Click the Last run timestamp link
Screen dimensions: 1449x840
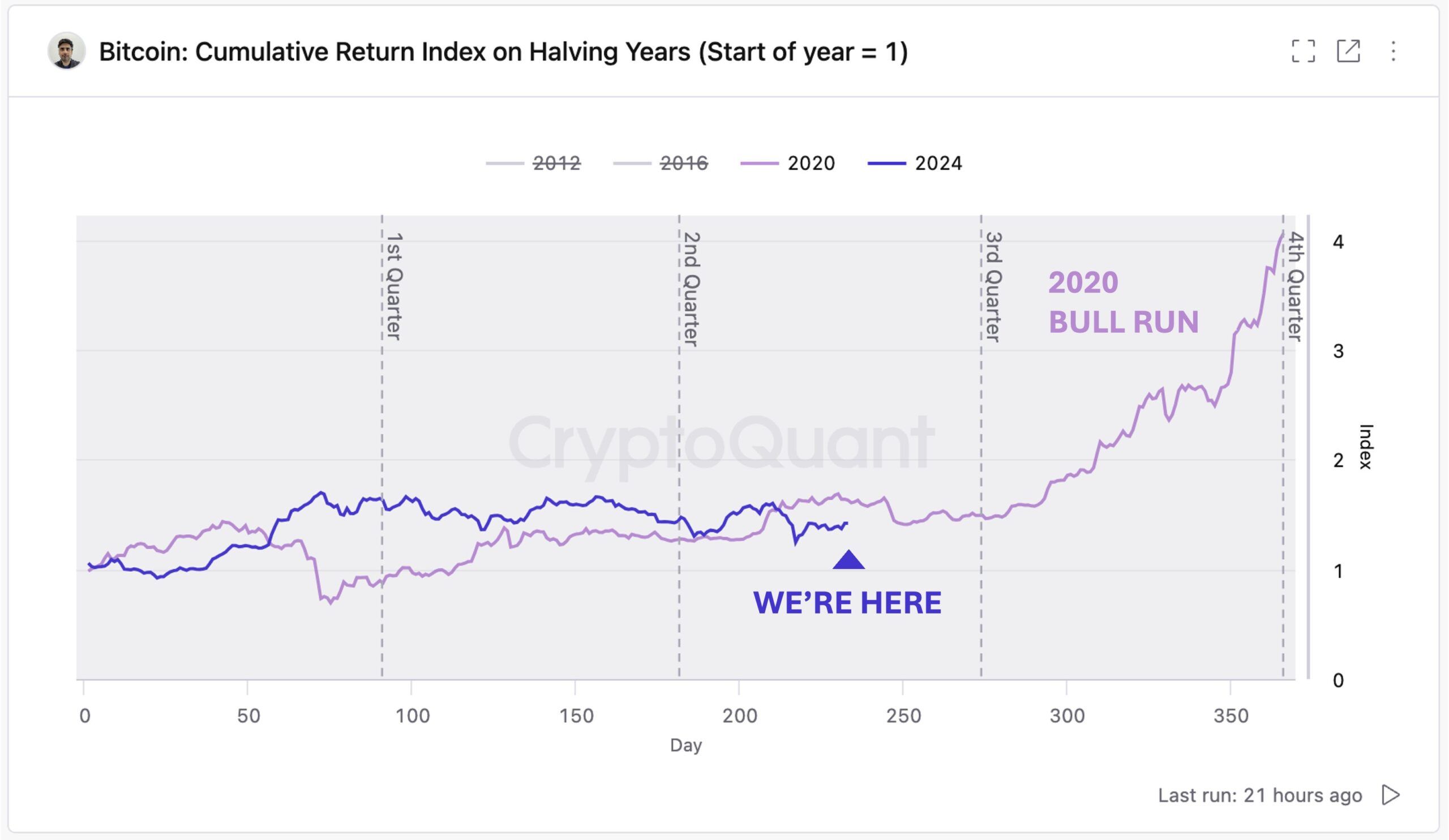[x=1259, y=796]
